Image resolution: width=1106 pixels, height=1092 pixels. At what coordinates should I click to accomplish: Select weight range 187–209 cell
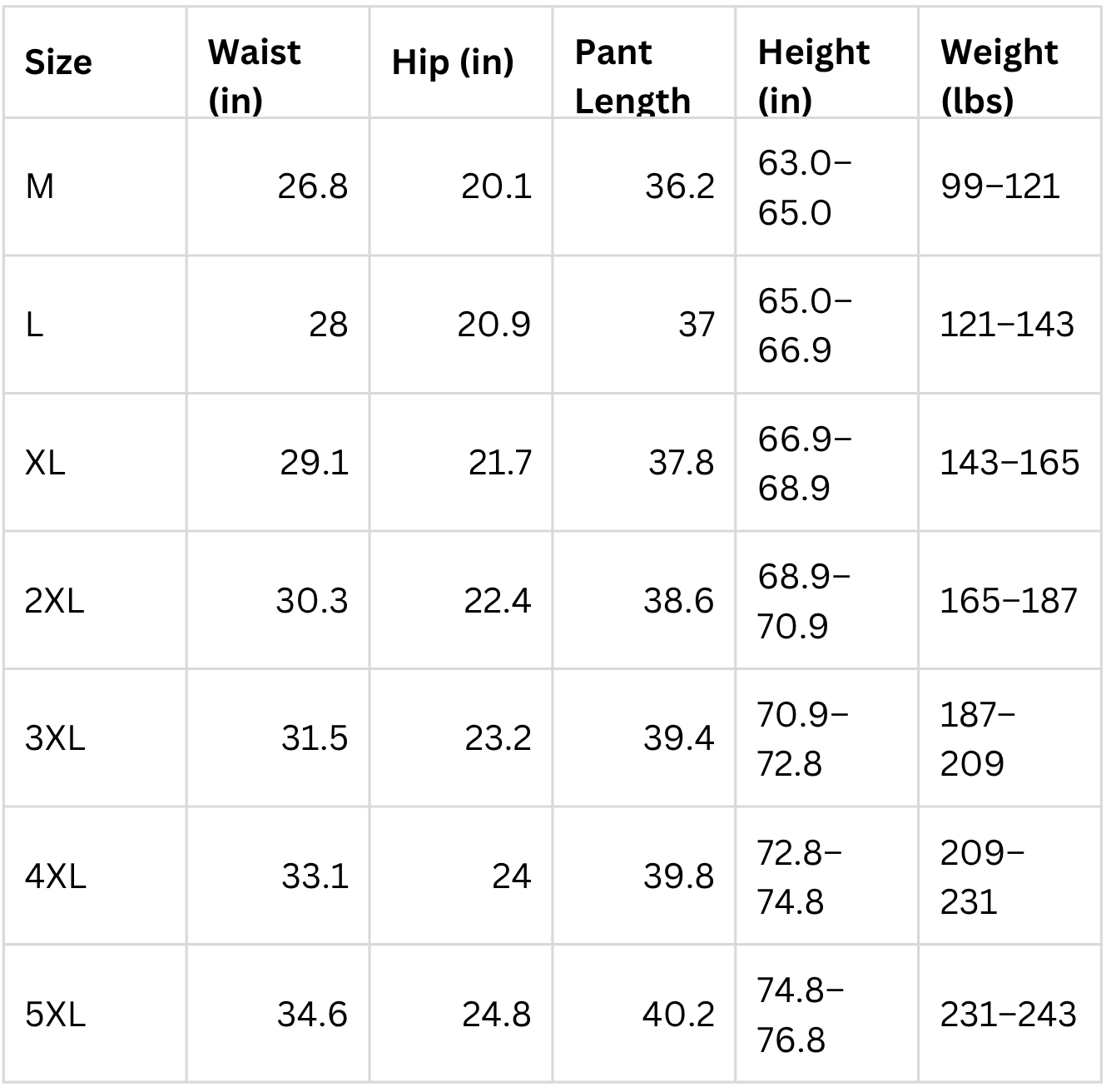pos(1010,738)
